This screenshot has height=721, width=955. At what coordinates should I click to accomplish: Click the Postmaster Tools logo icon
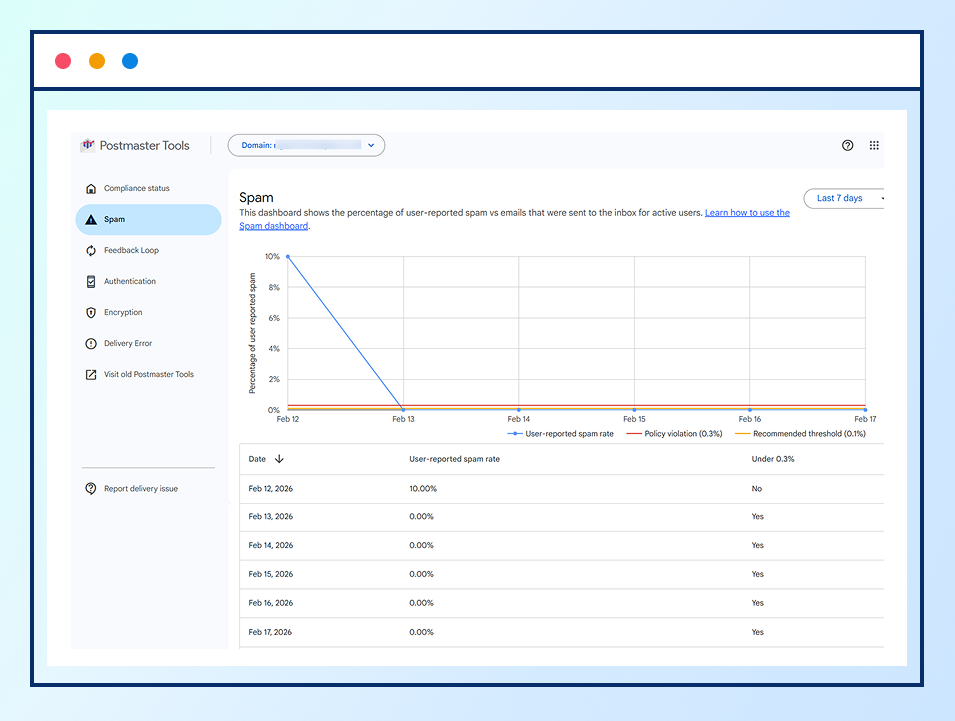88,145
